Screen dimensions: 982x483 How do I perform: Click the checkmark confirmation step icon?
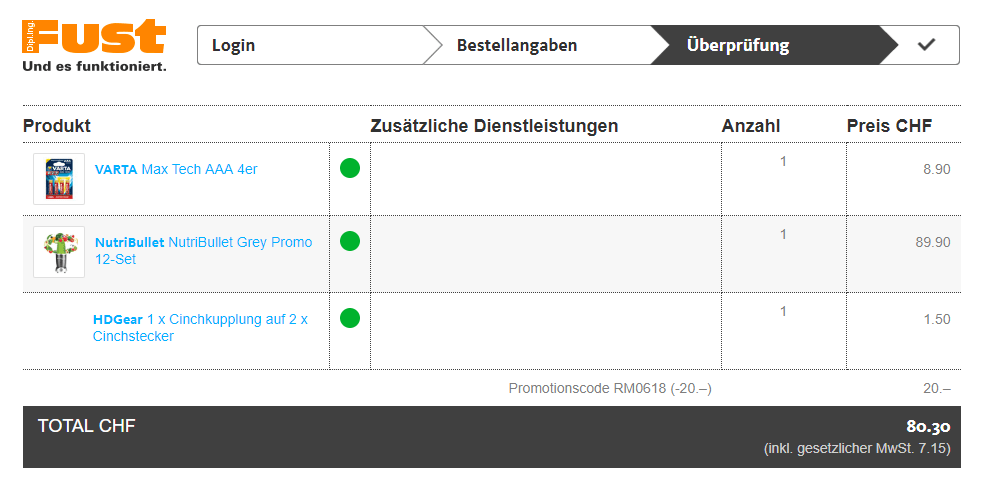pyautogui.click(x=926, y=45)
